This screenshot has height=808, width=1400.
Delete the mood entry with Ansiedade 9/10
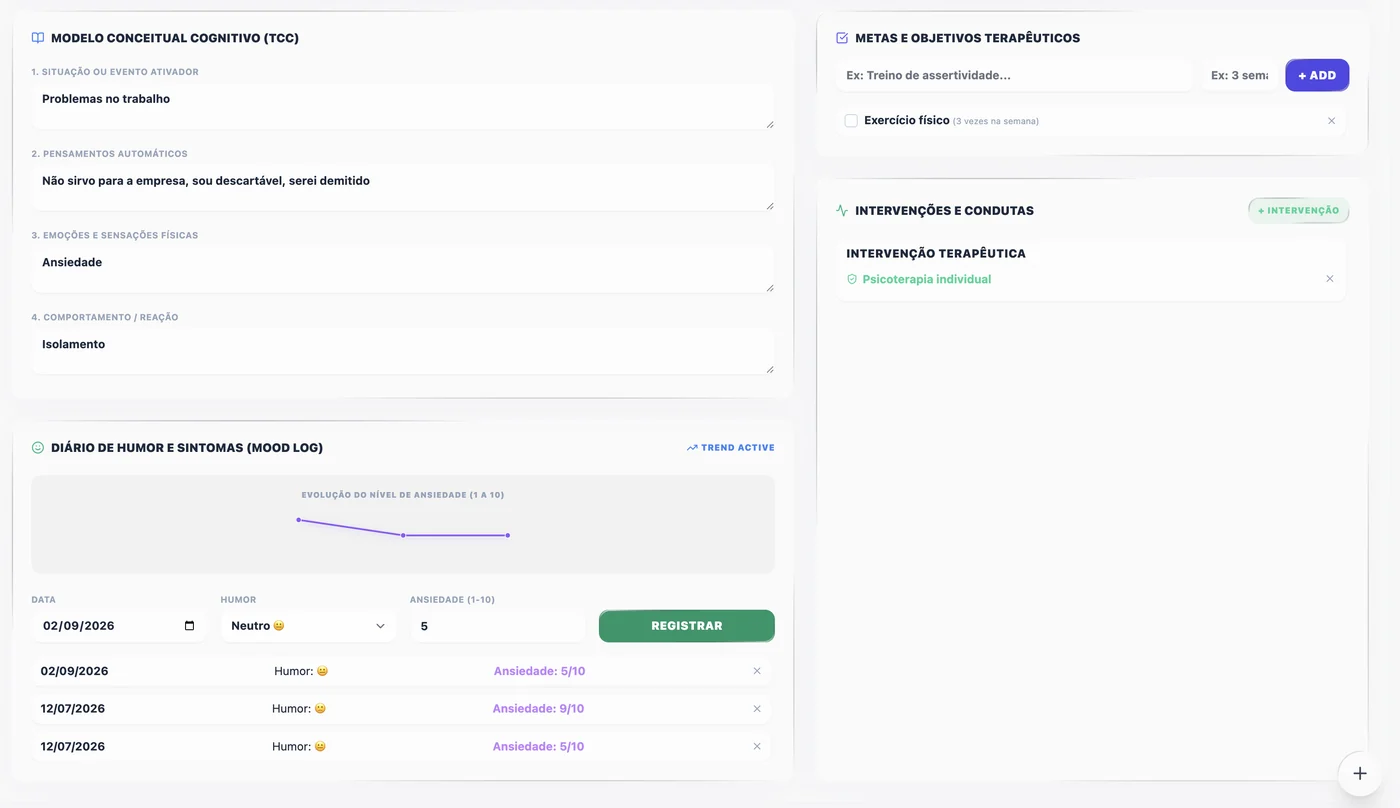click(x=757, y=709)
